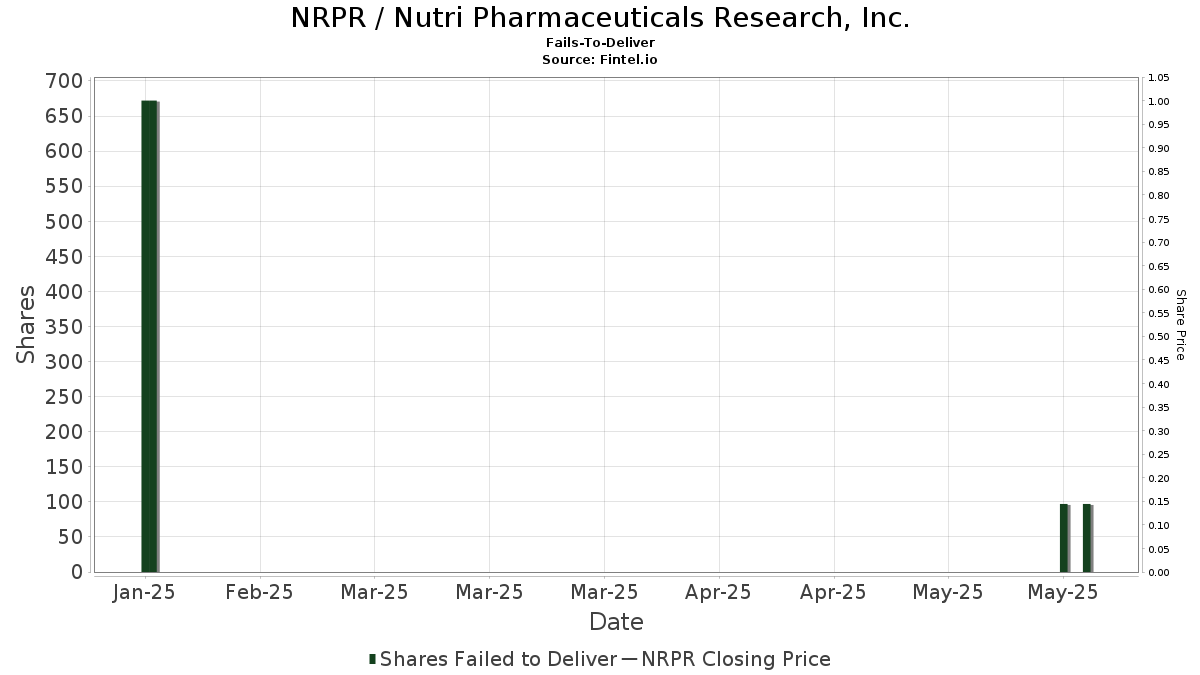Click the Date axis title
This screenshot has height=675, width=1200.
(x=616, y=622)
